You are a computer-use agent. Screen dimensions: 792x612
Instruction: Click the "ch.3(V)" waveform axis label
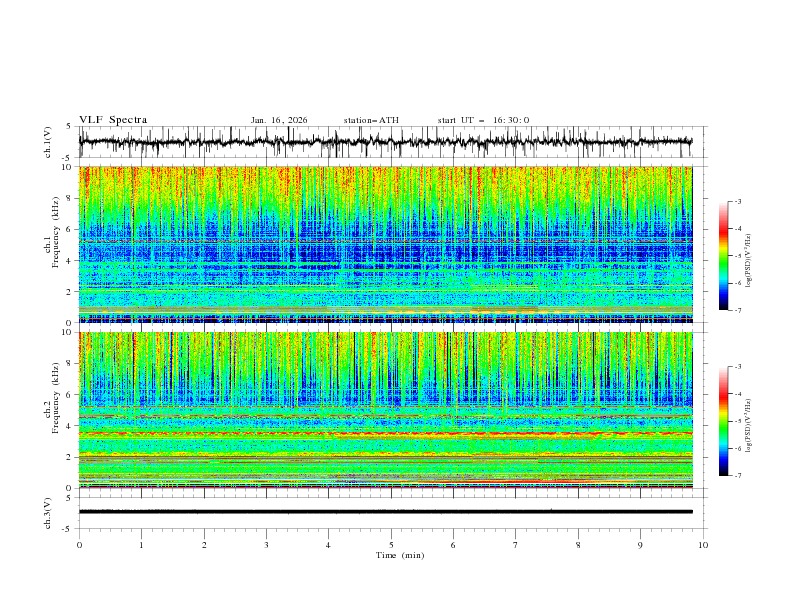pyautogui.click(x=48, y=513)
